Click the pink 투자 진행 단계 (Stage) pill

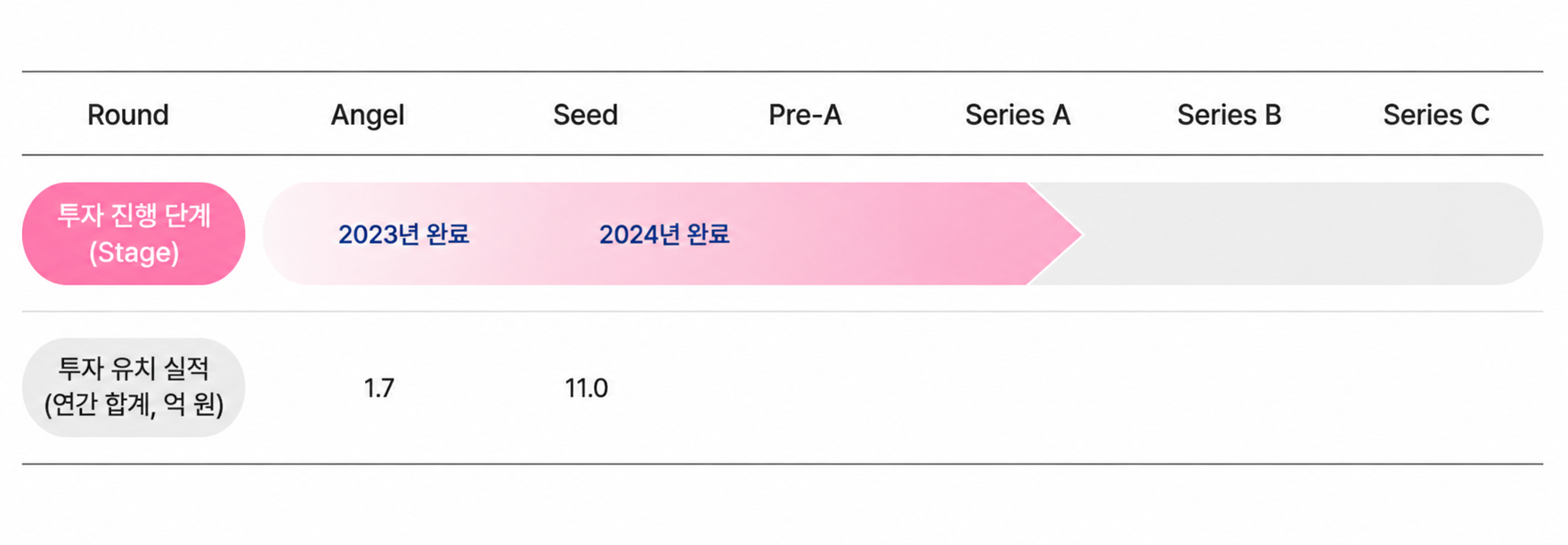tap(134, 233)
